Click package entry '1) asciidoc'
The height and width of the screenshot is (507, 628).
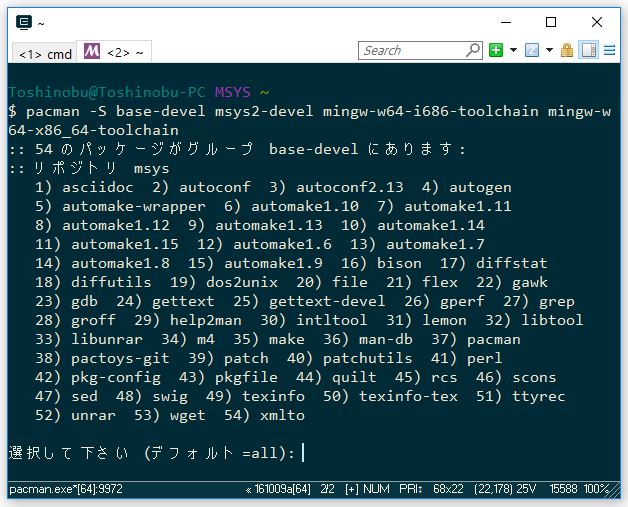84,187
